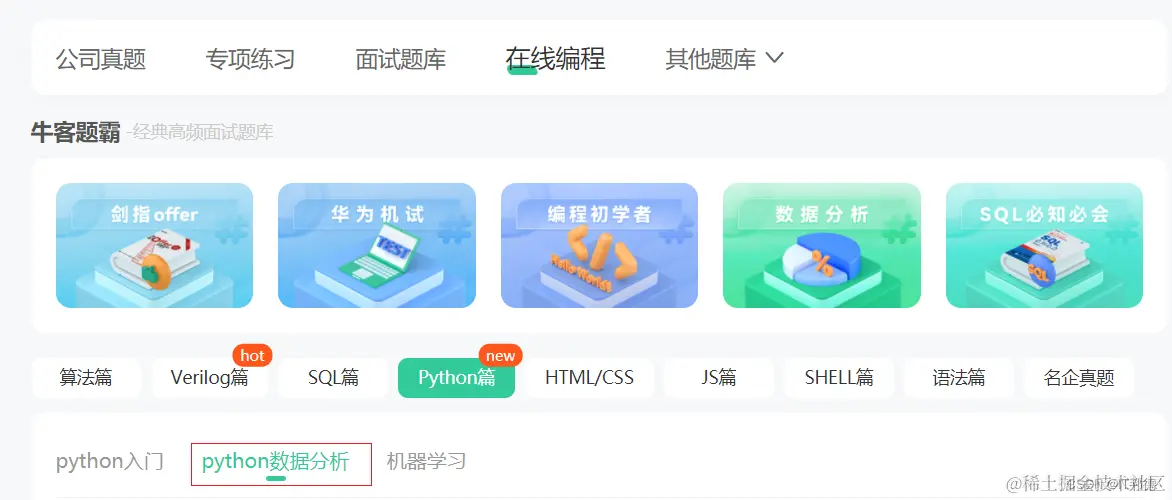Click the new badge on Python篇
This screenshot has width=1172, height=500.
500,356
